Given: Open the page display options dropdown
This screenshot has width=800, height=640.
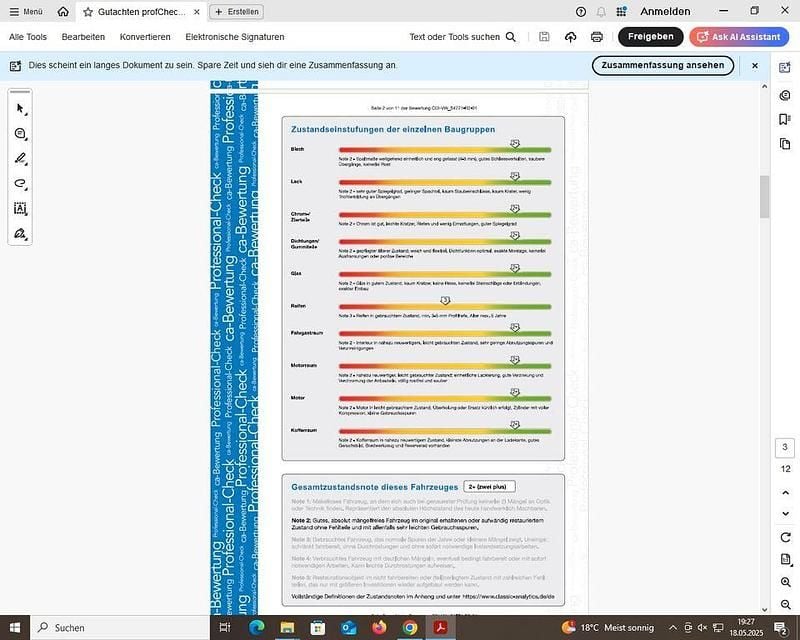Looking at the screenshot, I should (x=786, y=560).
